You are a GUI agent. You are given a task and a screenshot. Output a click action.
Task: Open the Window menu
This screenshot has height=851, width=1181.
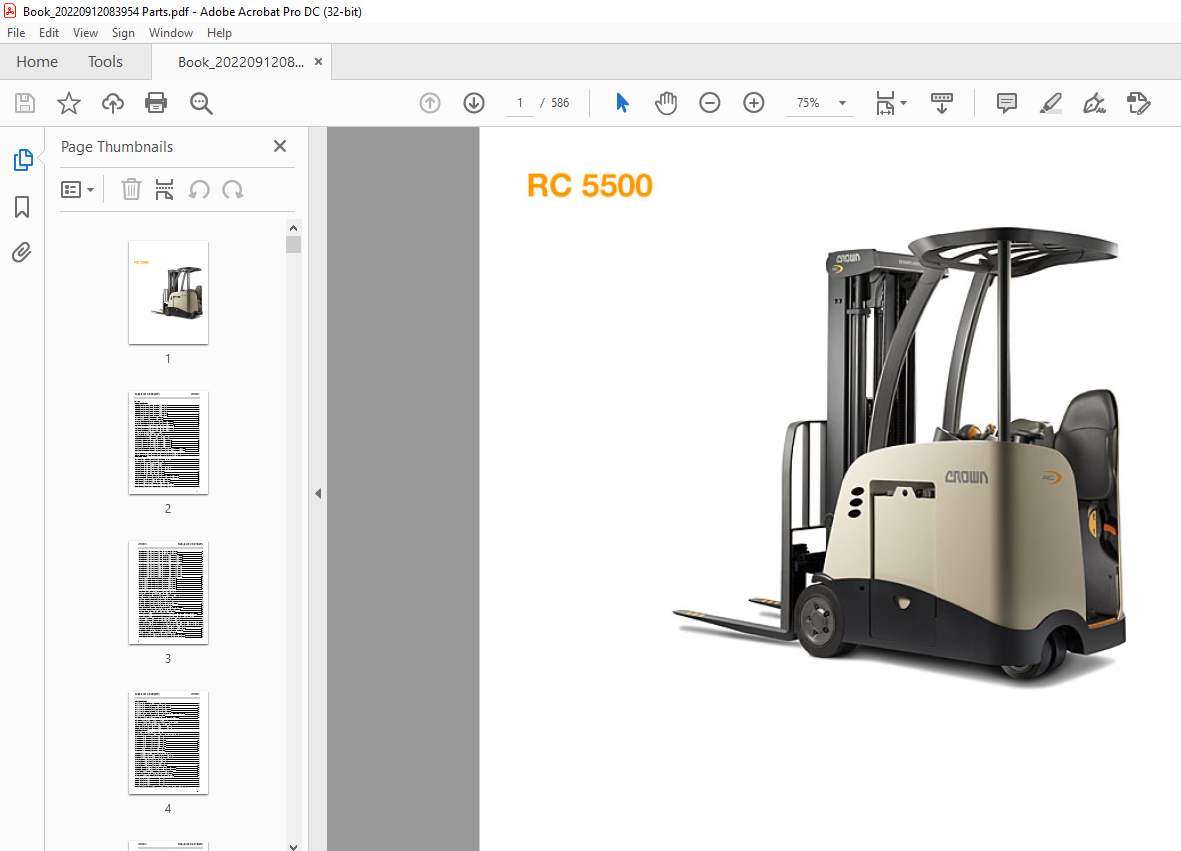[171, 32]
